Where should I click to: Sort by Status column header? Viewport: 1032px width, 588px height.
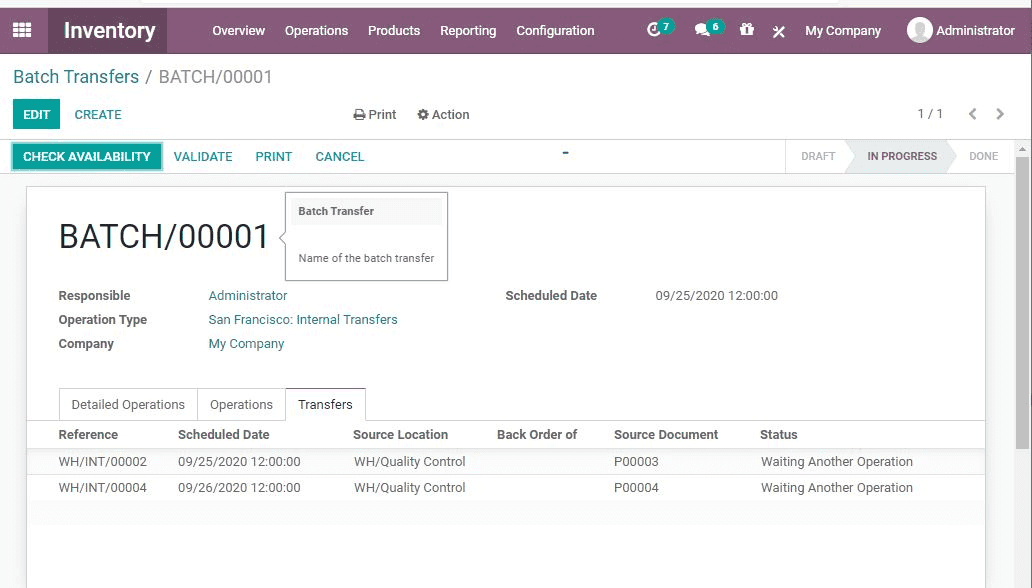point(779,435)
